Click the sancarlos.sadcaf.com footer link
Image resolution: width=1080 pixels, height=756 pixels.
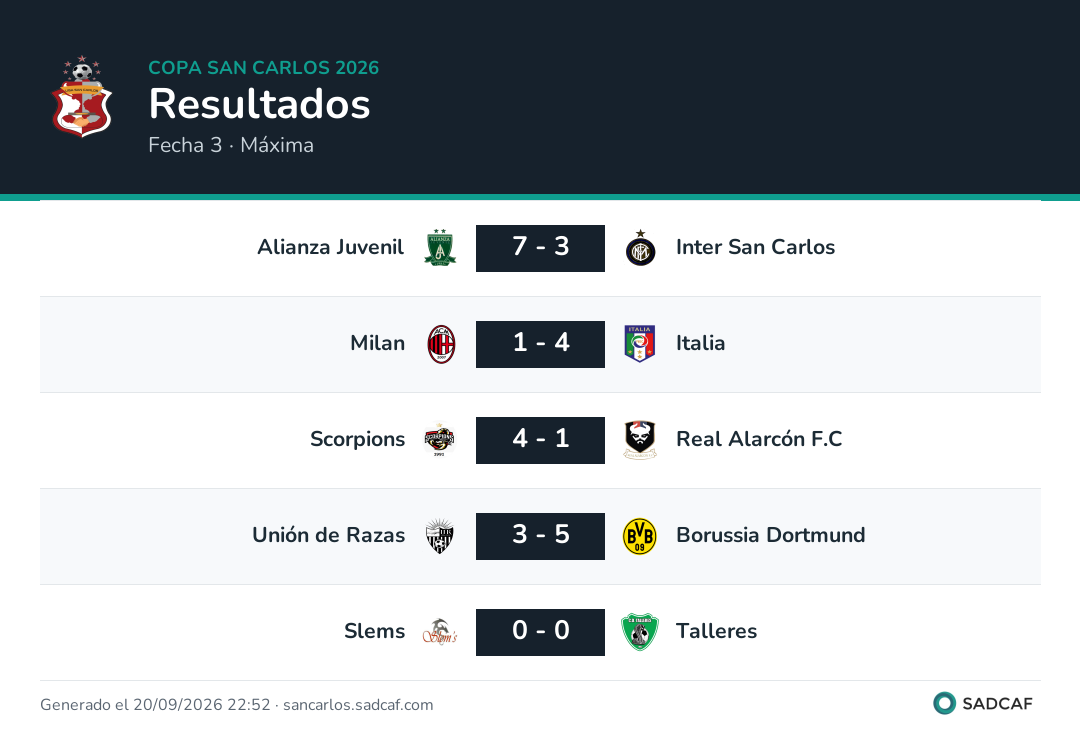pyautogui.click(x=358, y=705)
